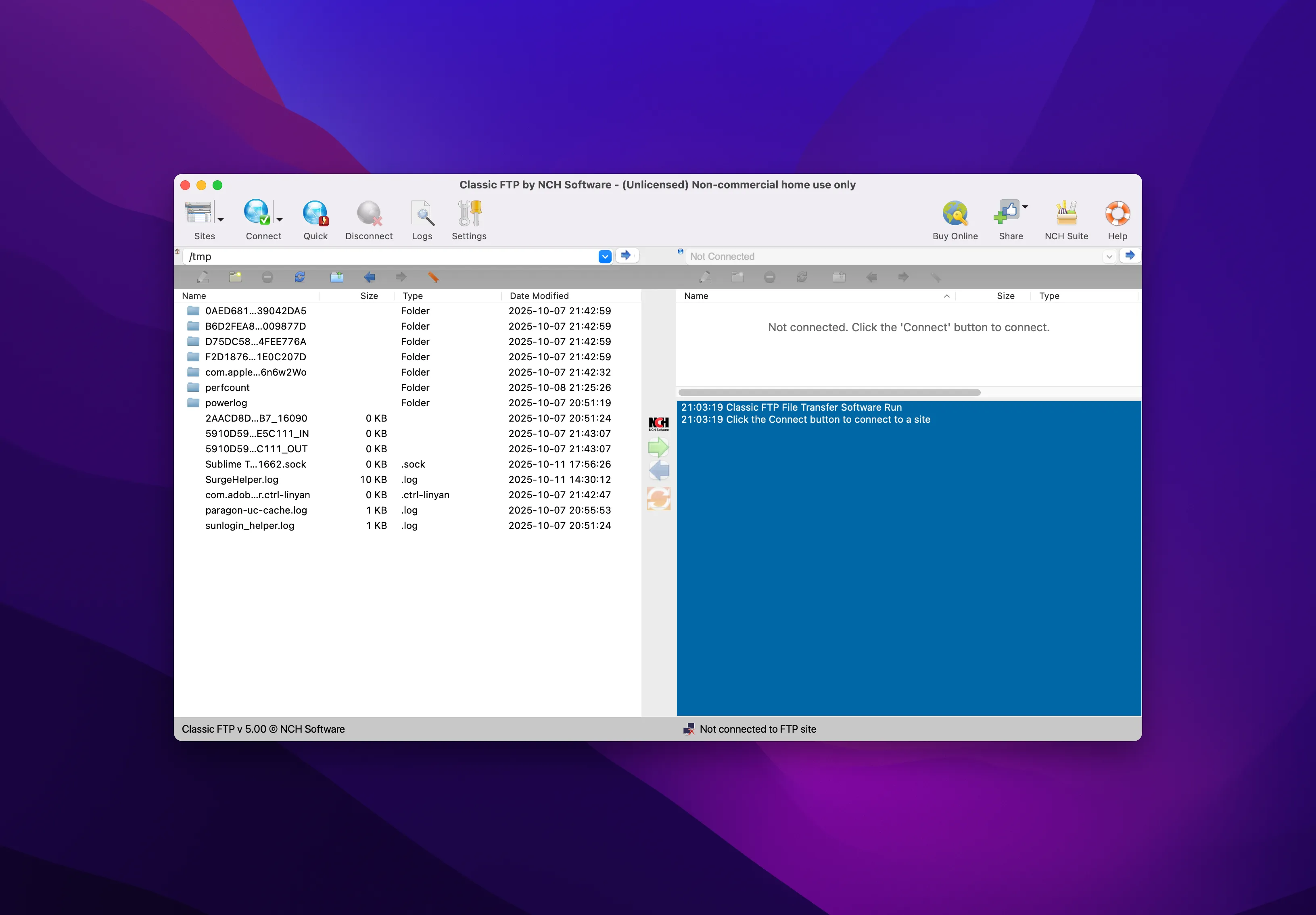
Task: Create a new folder in the local pane
Action: click(235, 277)
